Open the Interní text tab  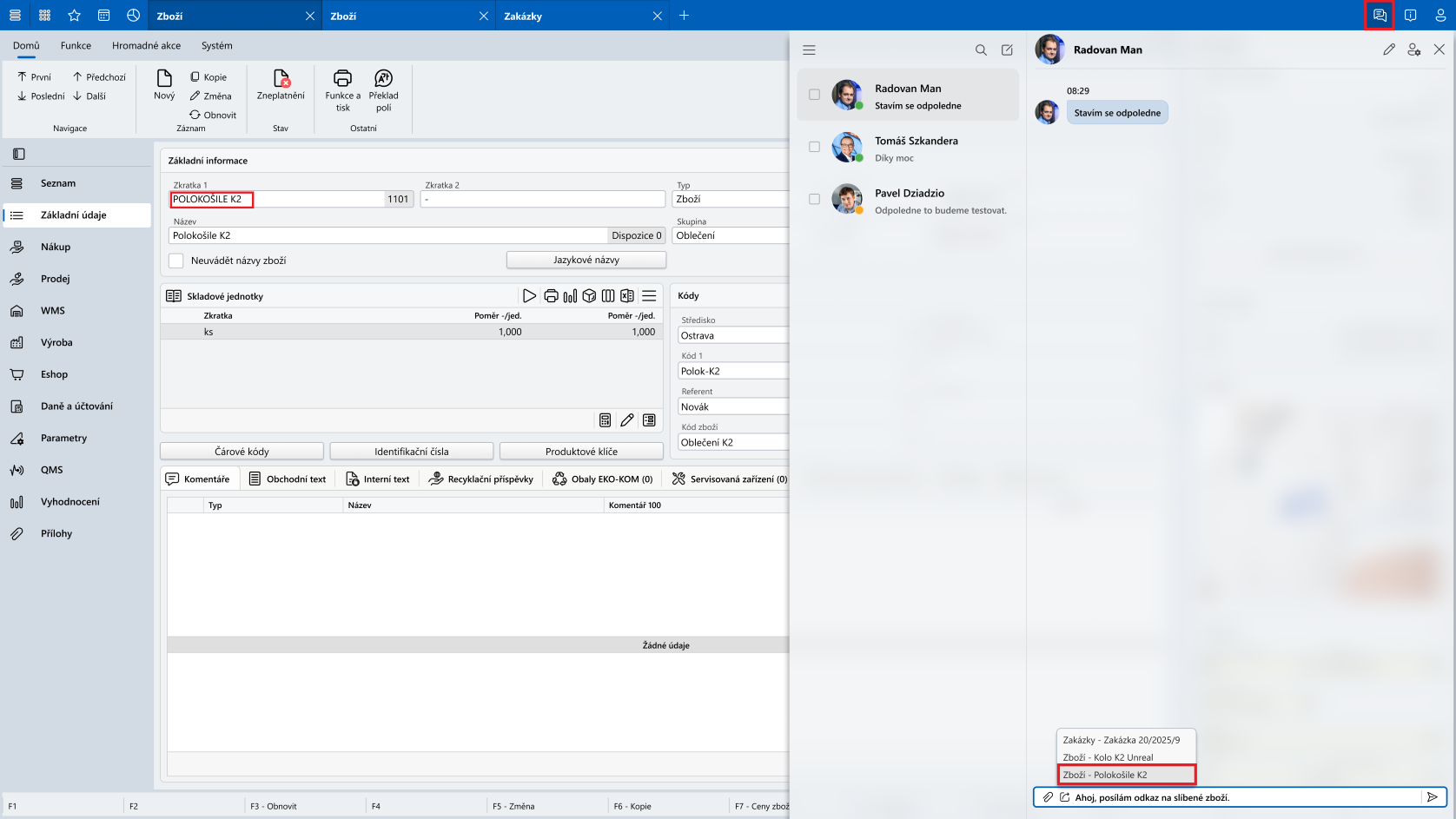[x=378, y=479]
